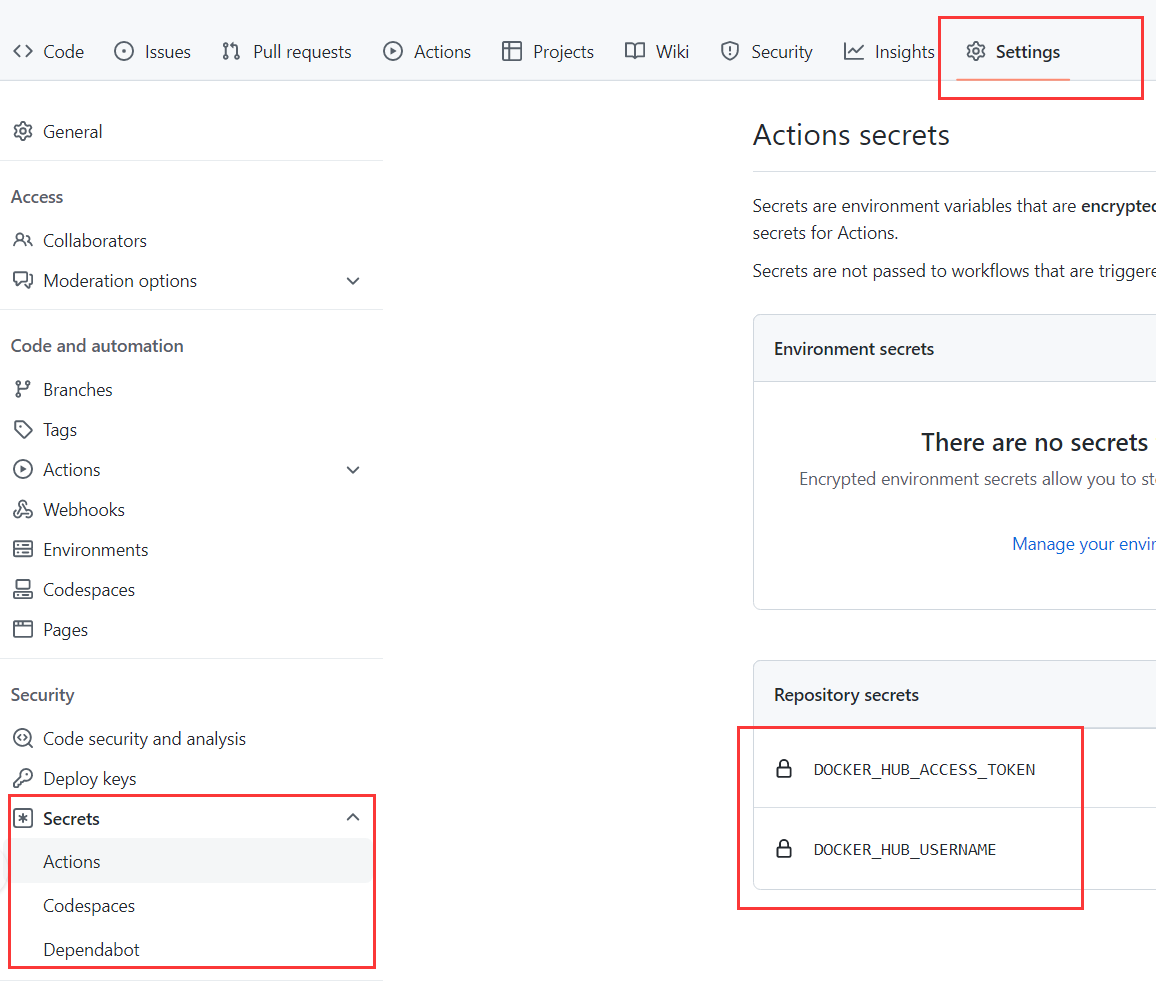Open Collaborators settings page
The height and width of the screenshot is (983, 1156).
[x=94, y=241]
